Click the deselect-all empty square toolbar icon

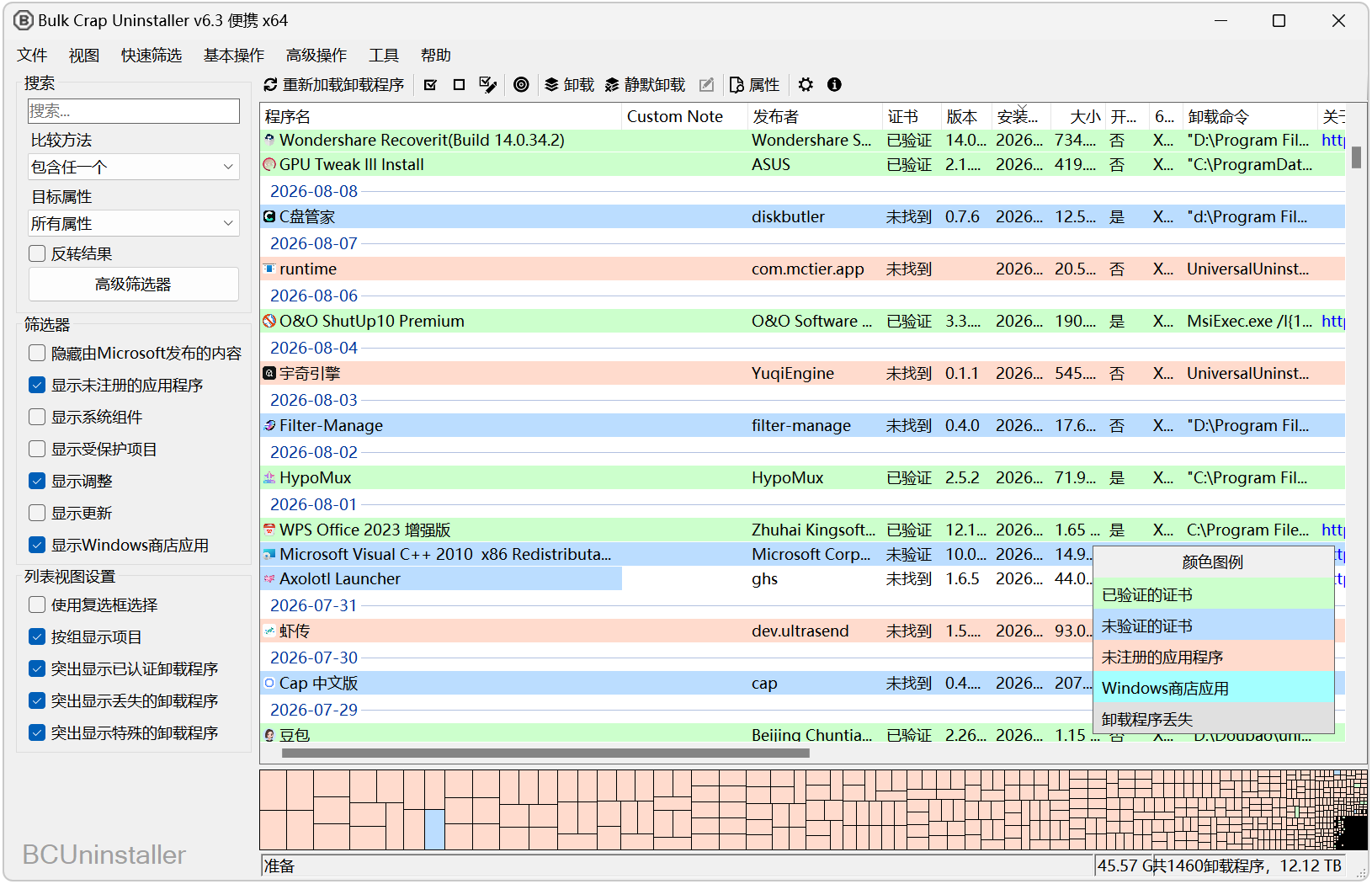pos(459,85)
